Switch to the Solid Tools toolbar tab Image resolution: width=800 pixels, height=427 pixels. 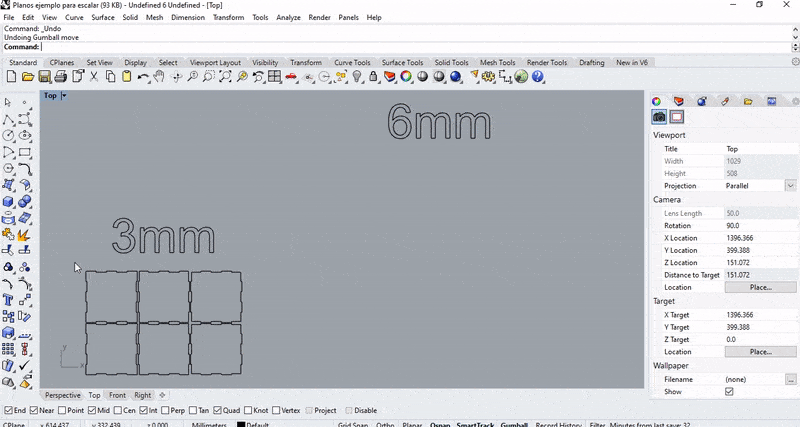click(451, 62)
